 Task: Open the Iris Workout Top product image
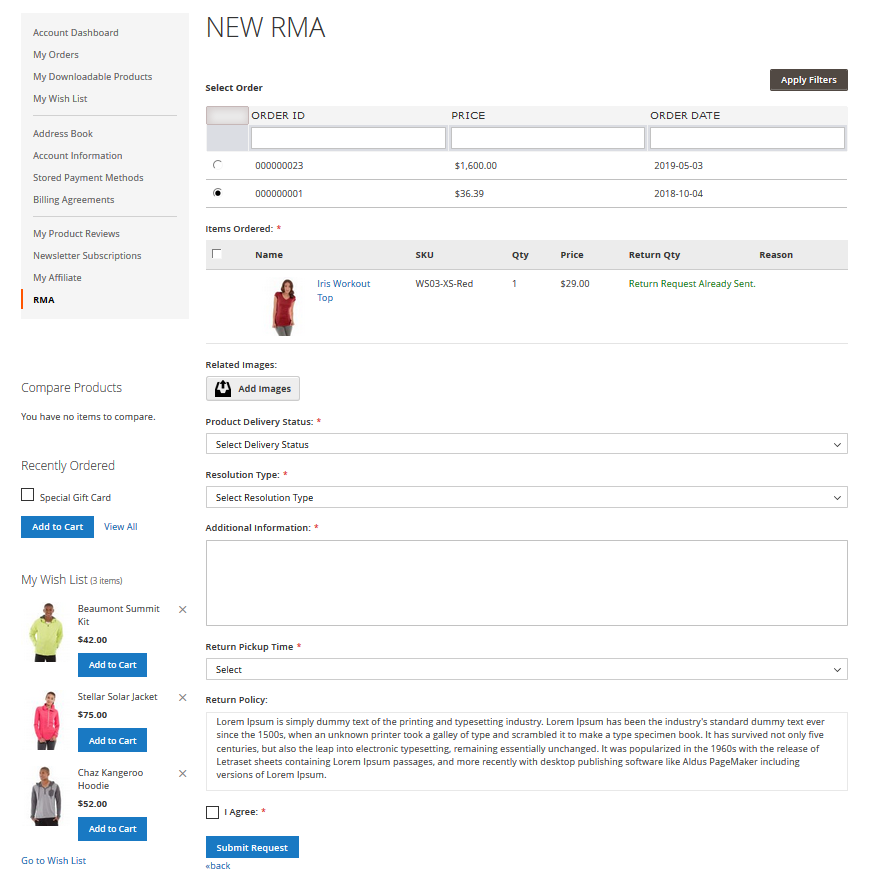click(284, 306)
